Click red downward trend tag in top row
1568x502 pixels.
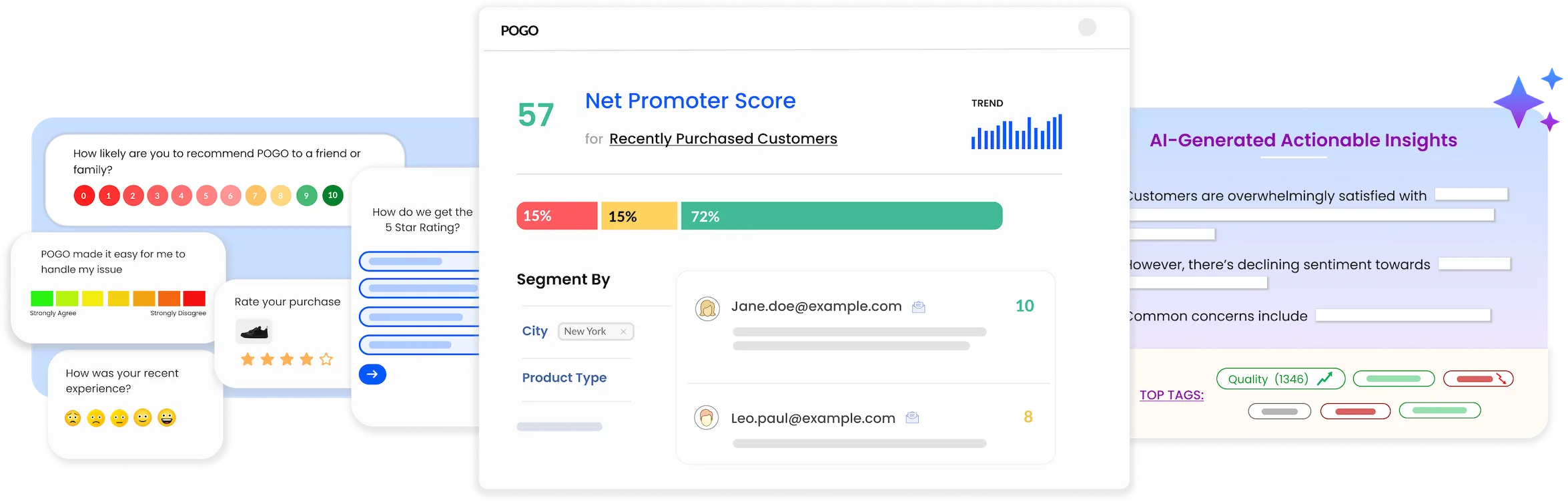[x=1479, y=379]
